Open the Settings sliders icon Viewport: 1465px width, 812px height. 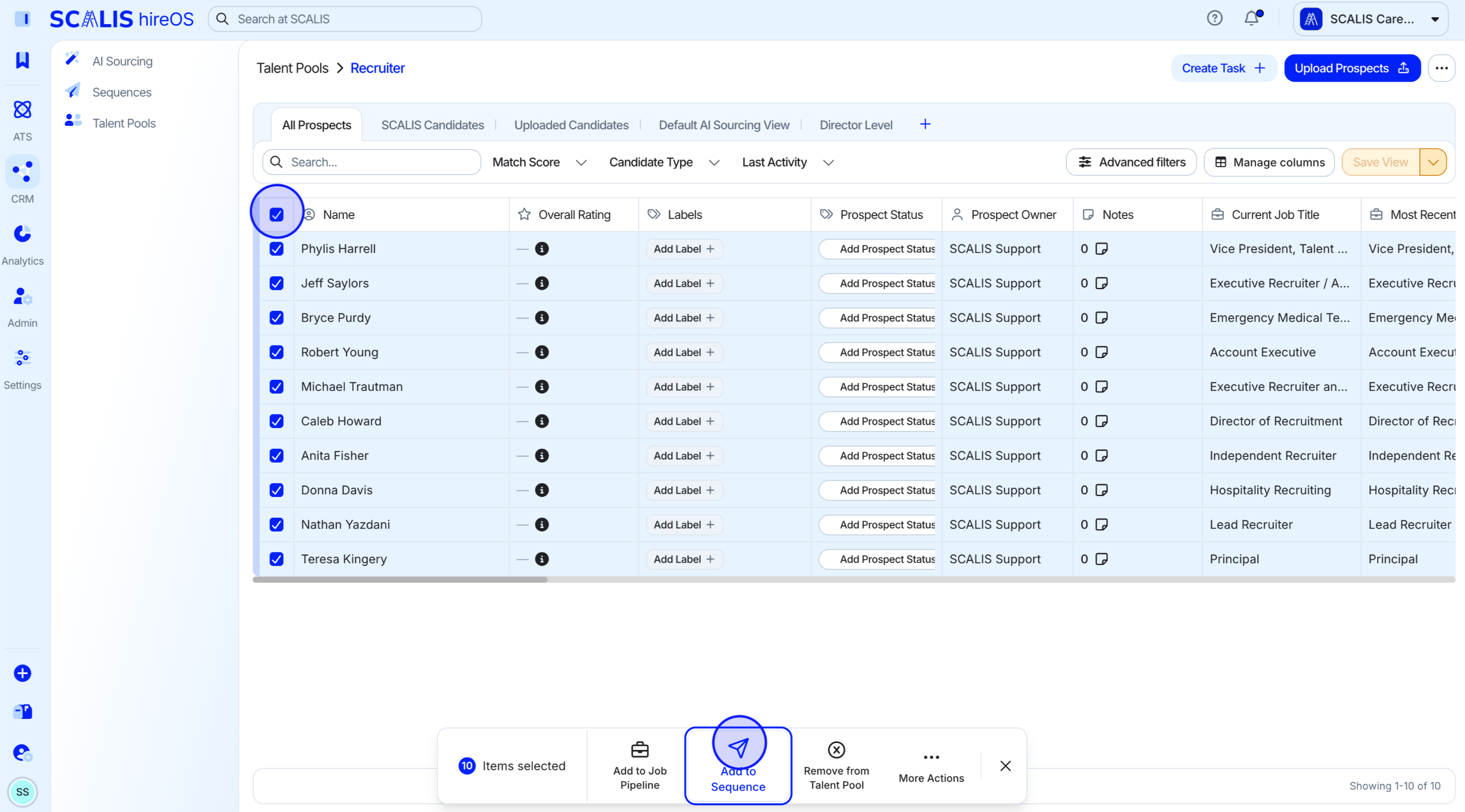(22, 358)
